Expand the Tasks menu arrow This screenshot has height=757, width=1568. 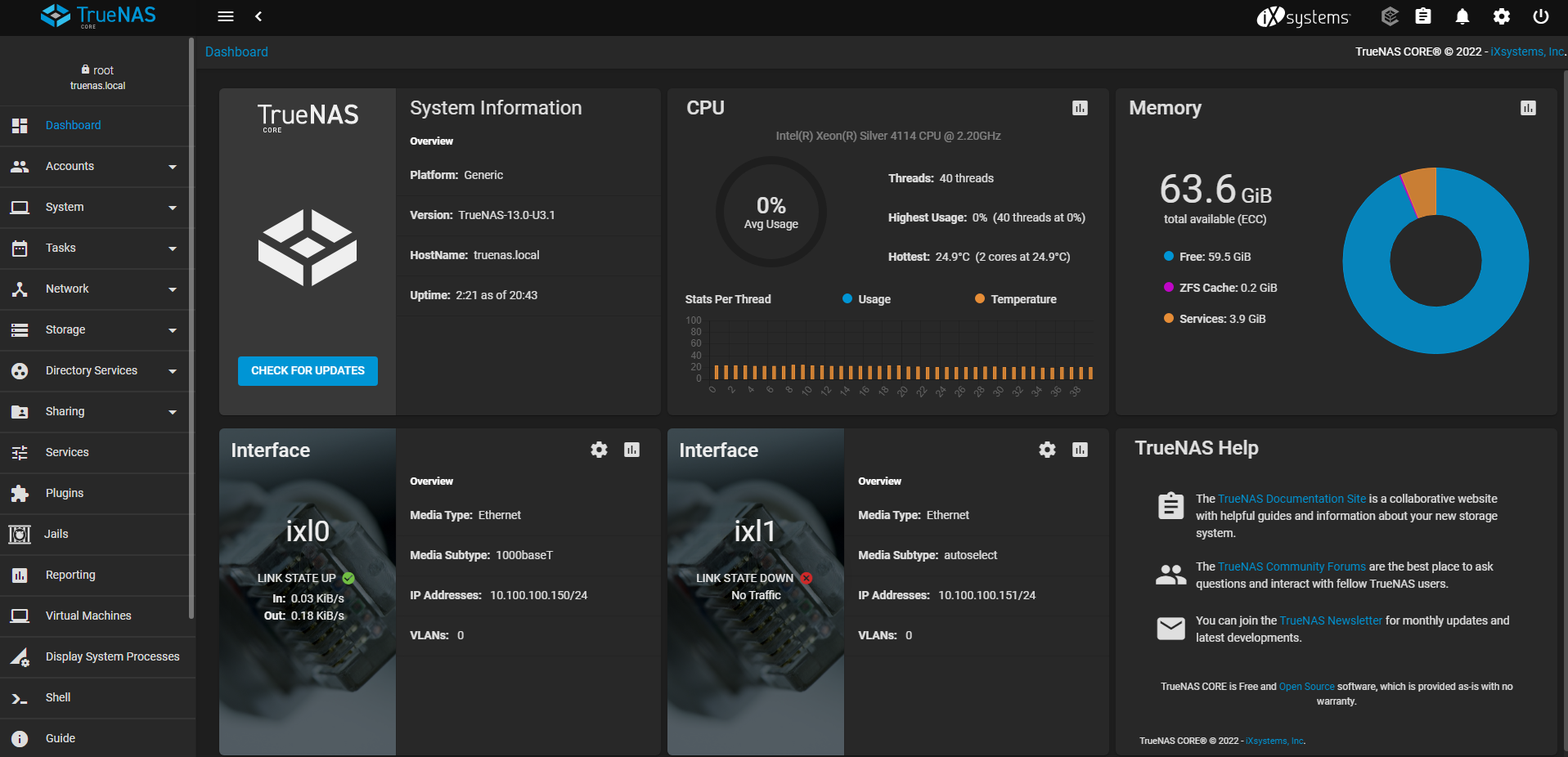[x=173, y=249]
